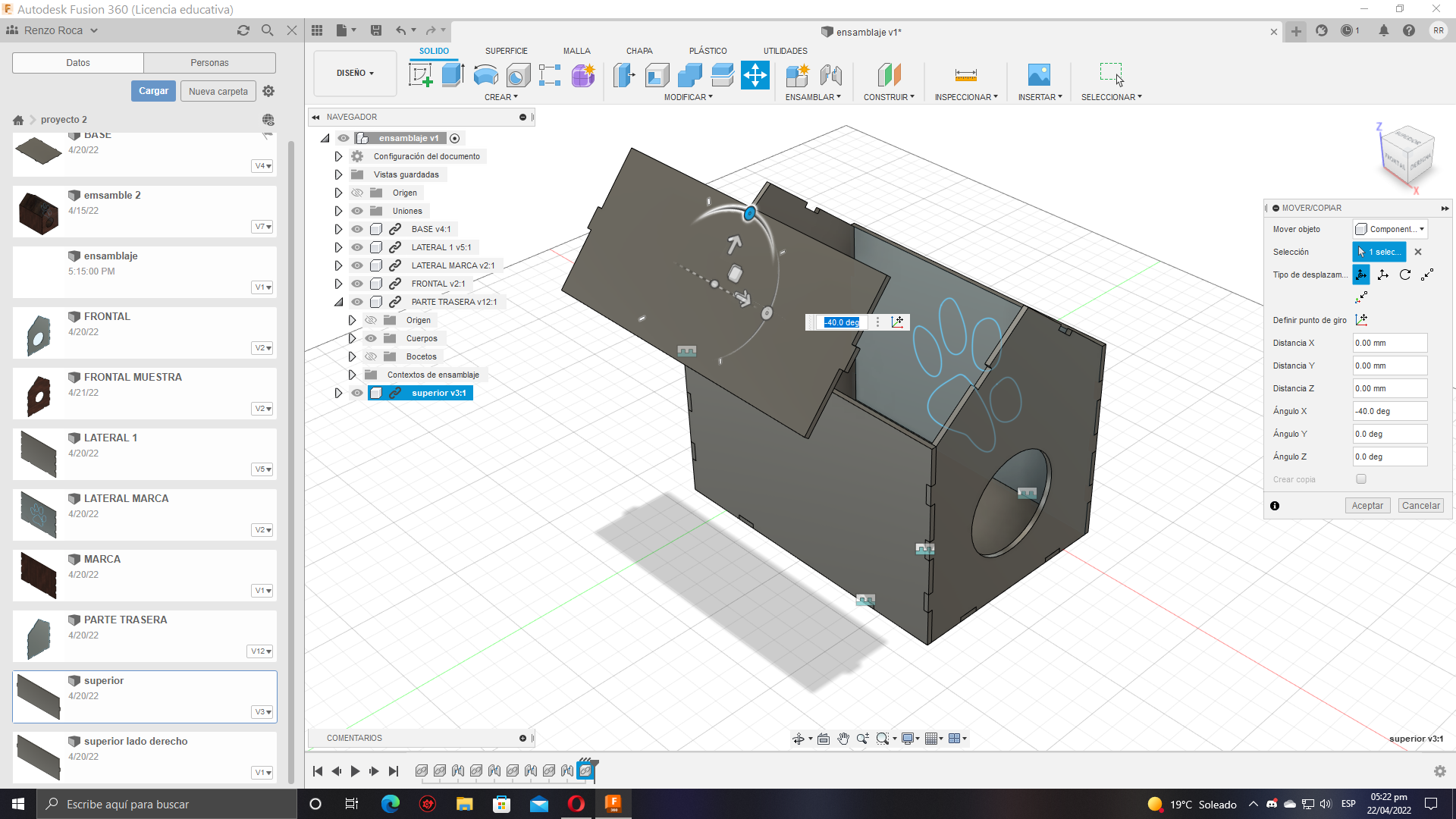The height and width of the screenshot is (819, 1456).
Task: Open the Personas tab
Action: click(209, 63)
